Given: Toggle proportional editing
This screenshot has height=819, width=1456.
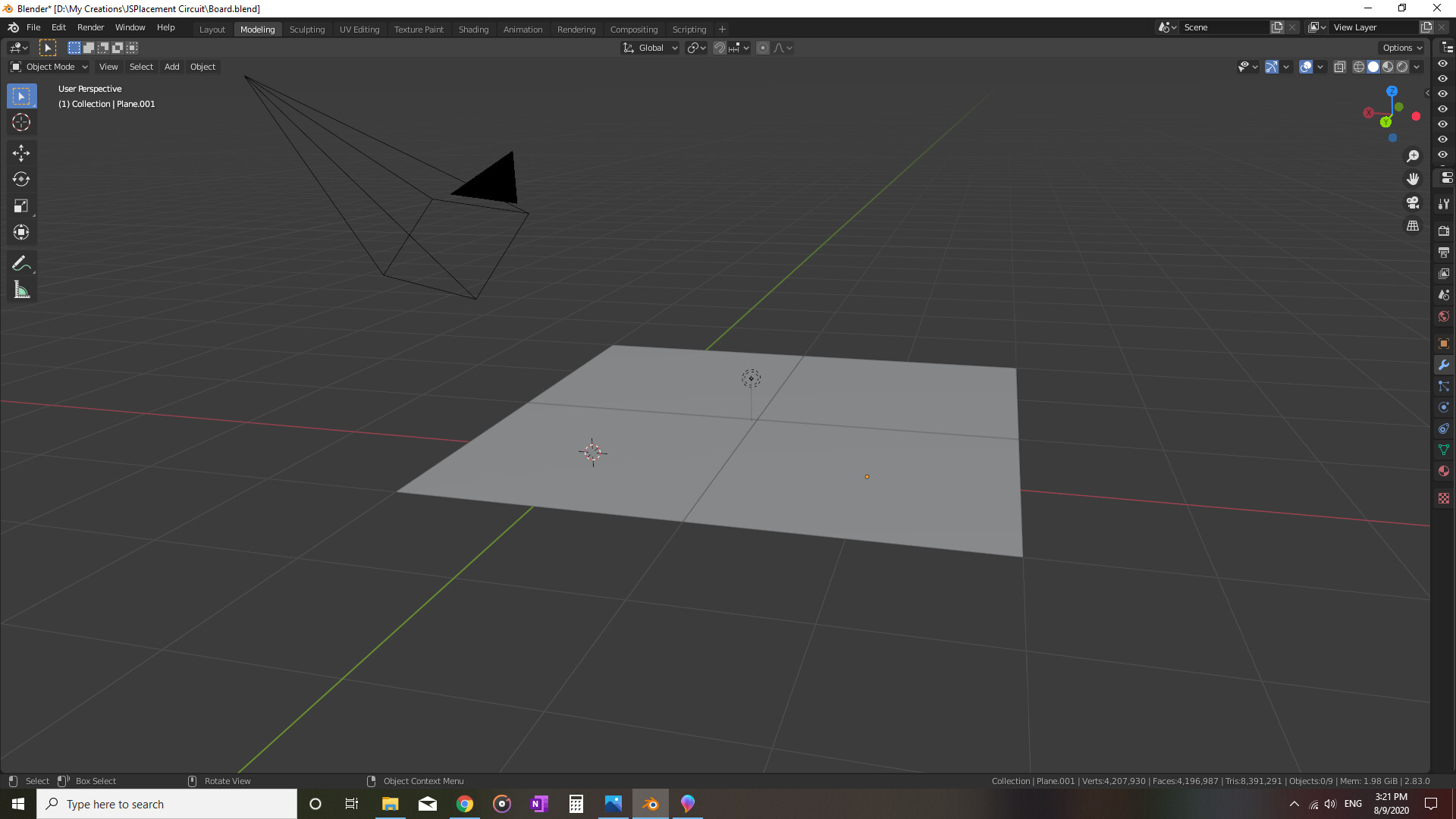Looking at the screenshot, I should point(763,48).
